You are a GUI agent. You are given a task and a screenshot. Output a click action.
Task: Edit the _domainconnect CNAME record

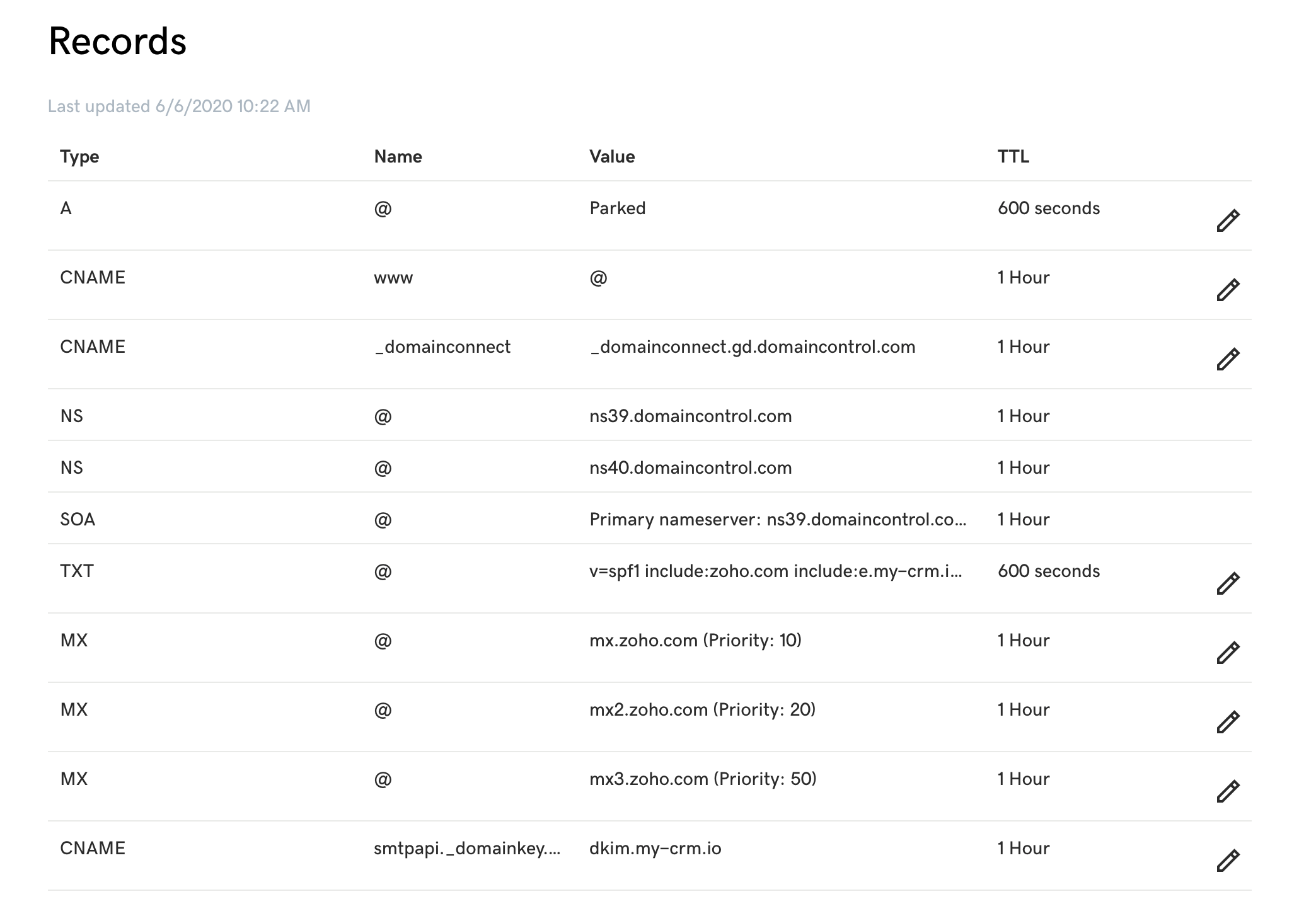click(1228, 359)
